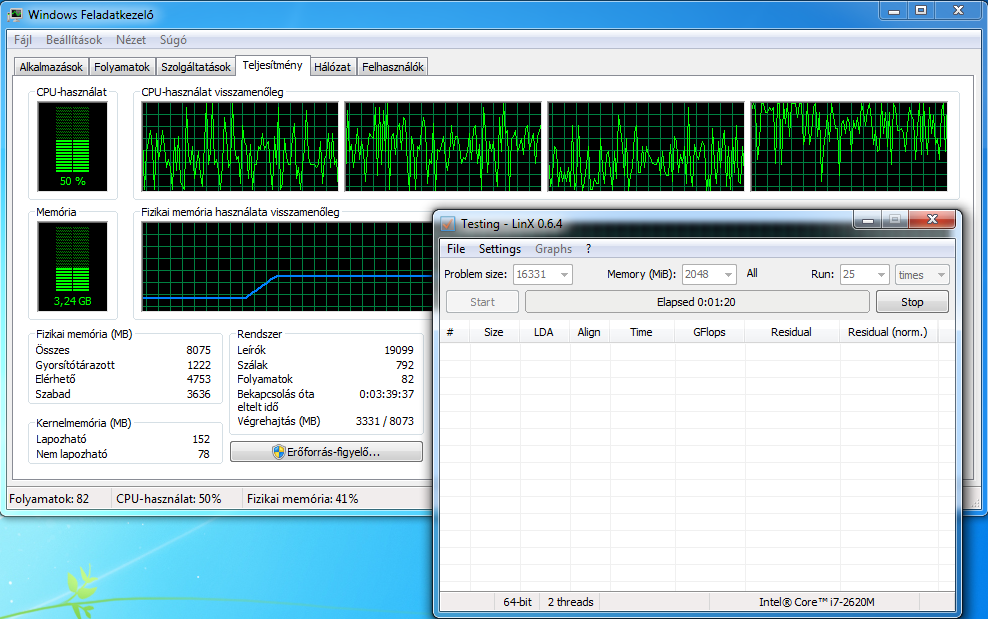
Task: Click the Gyorsítótárazott value 1222
Action: [198, 365]
